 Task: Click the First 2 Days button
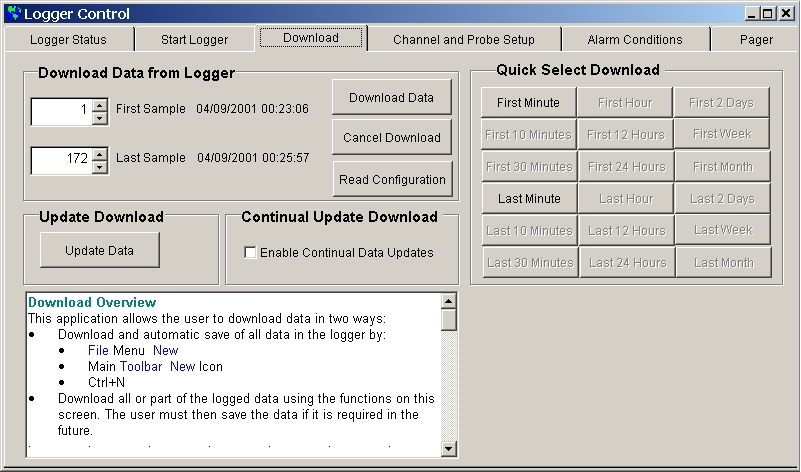coord(721,103)
